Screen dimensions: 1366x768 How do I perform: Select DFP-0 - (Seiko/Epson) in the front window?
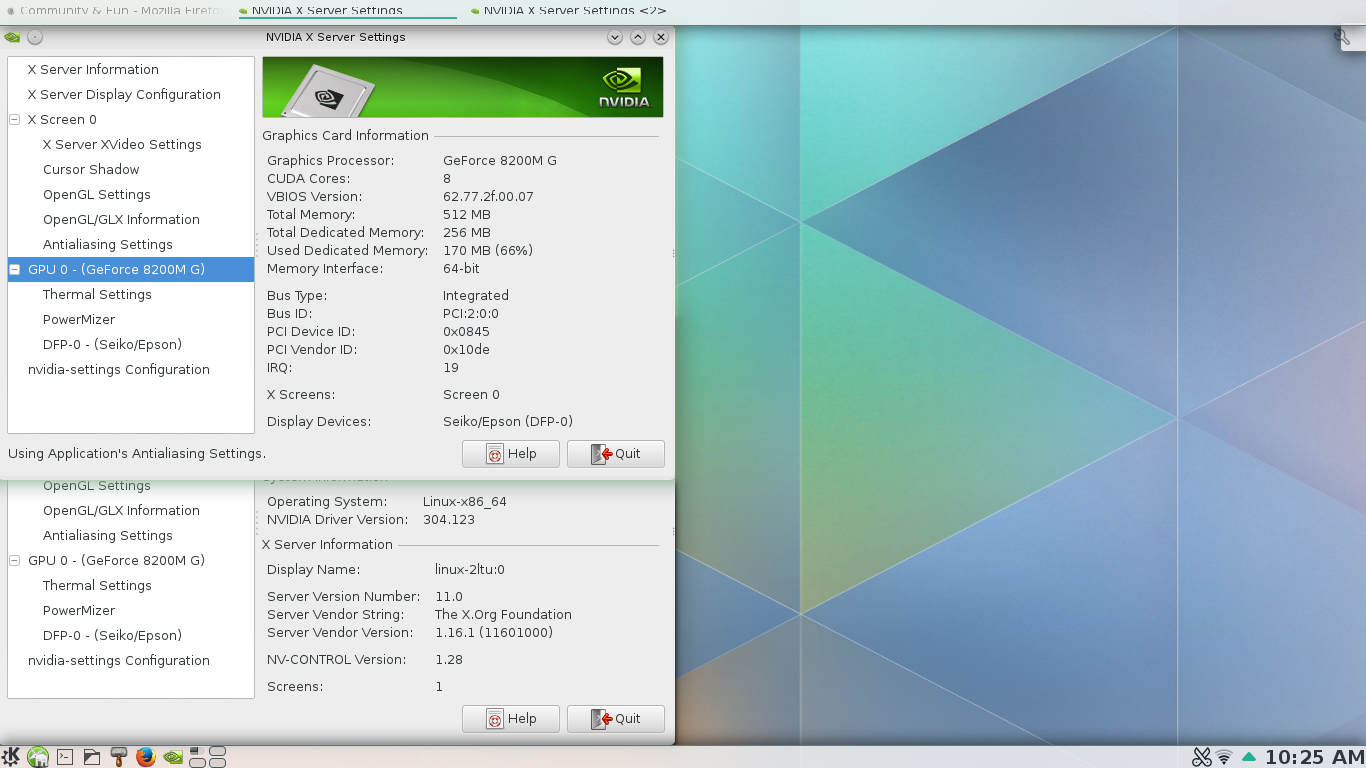(112, 344)
